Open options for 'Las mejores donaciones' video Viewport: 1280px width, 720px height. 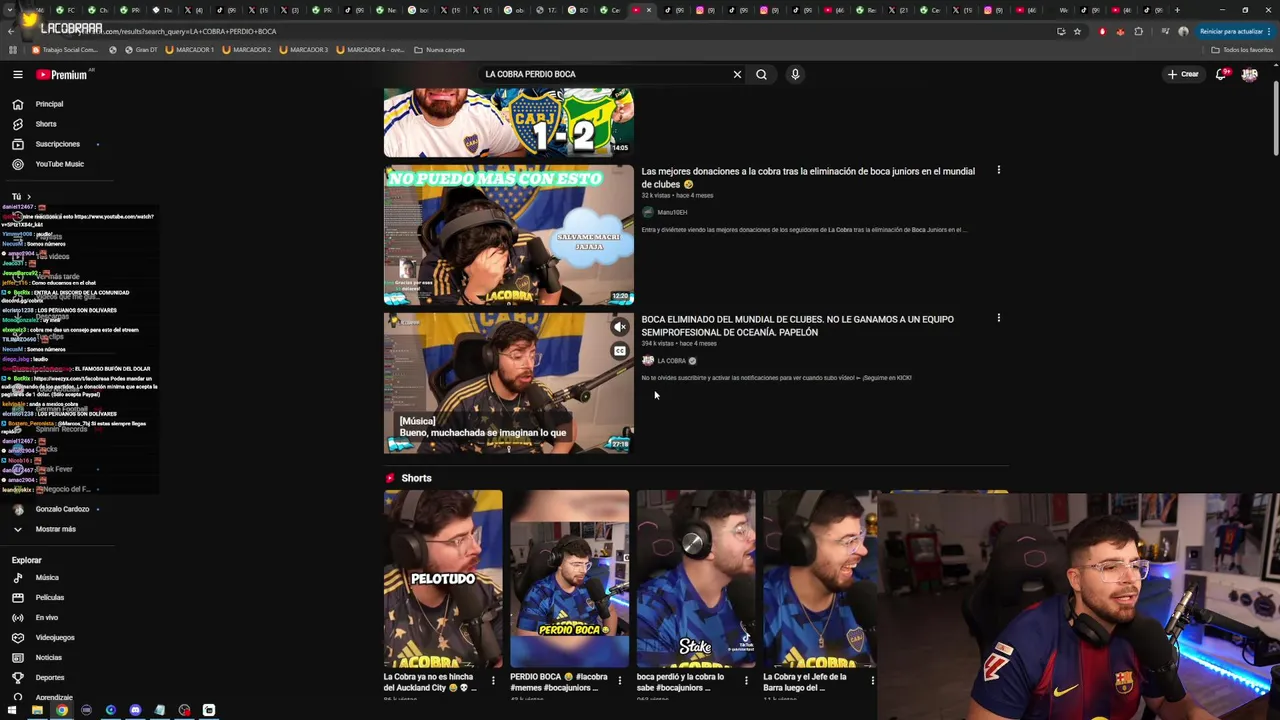998,170
